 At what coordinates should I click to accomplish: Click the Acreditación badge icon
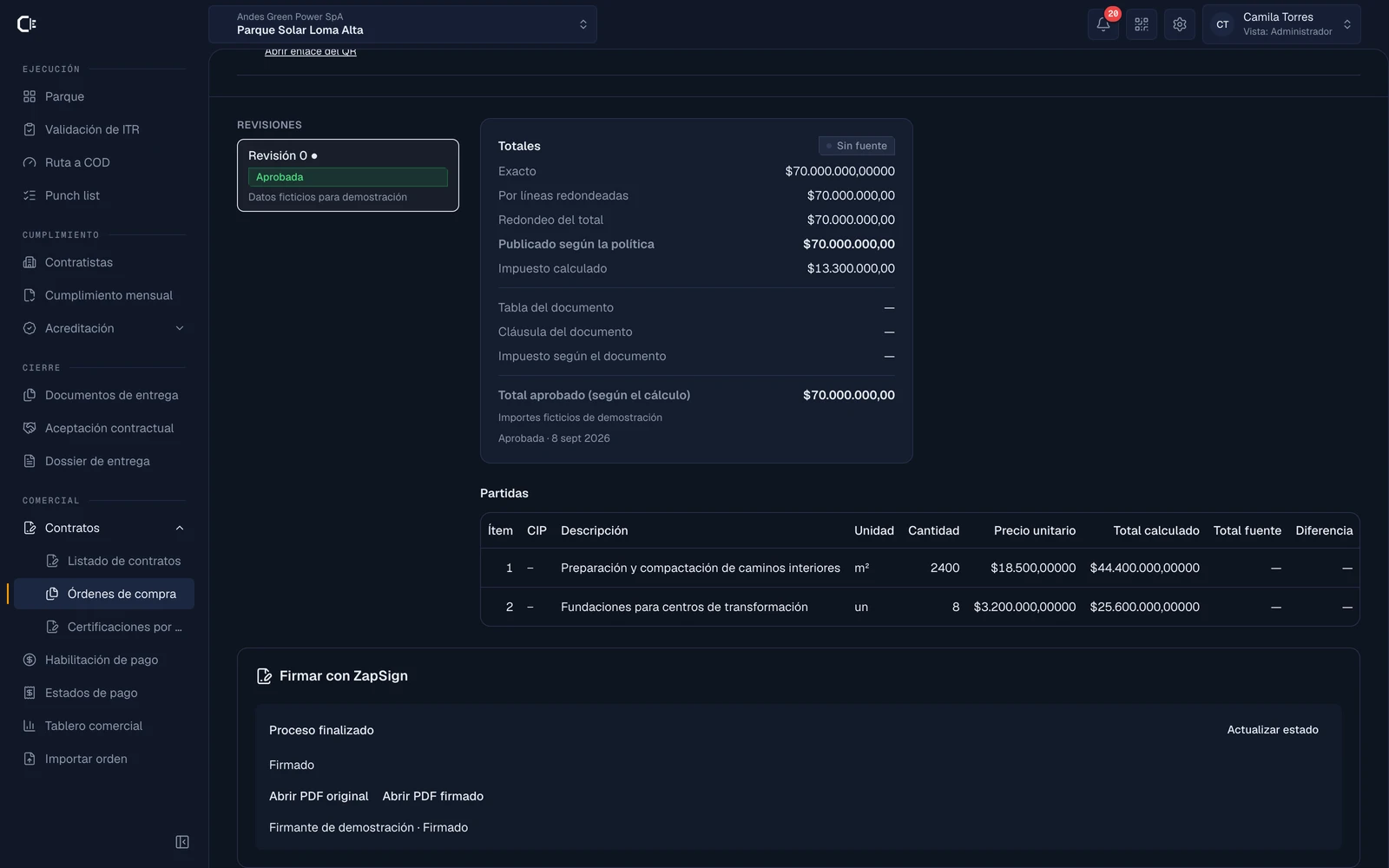point(30,328)
